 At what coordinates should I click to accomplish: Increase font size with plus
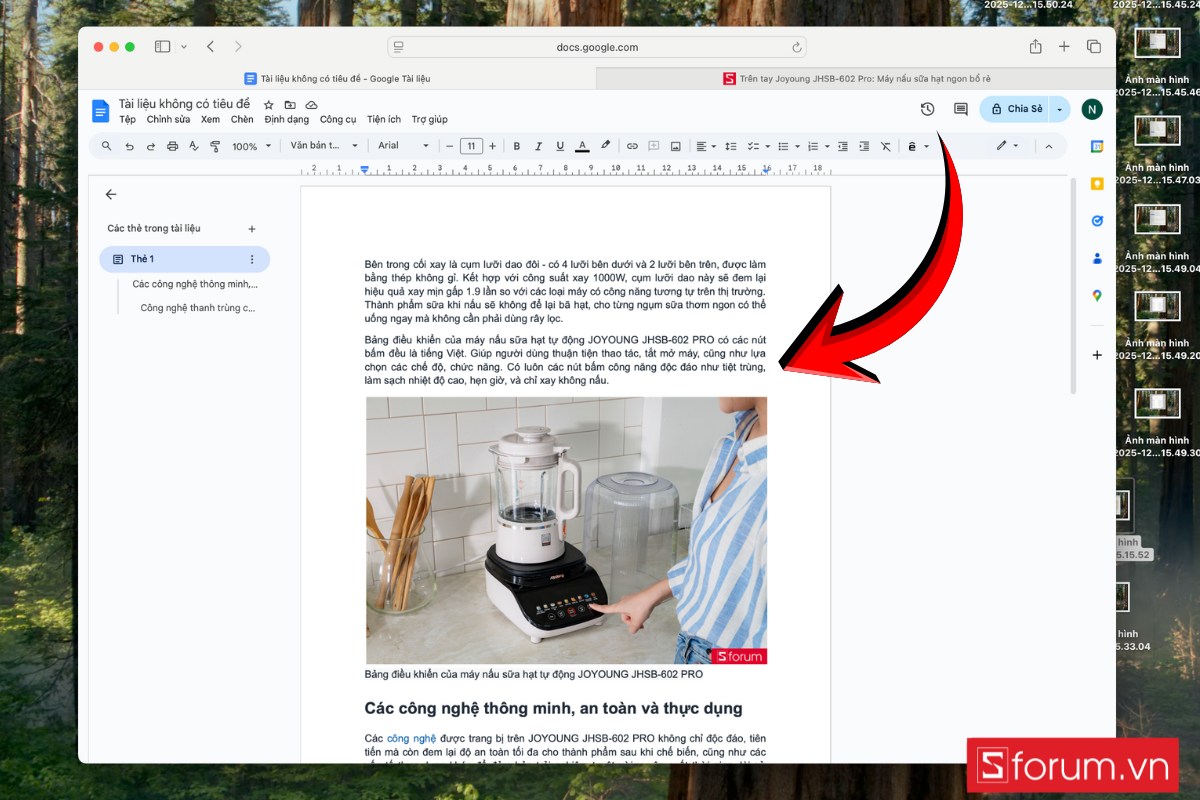(492, 146)
